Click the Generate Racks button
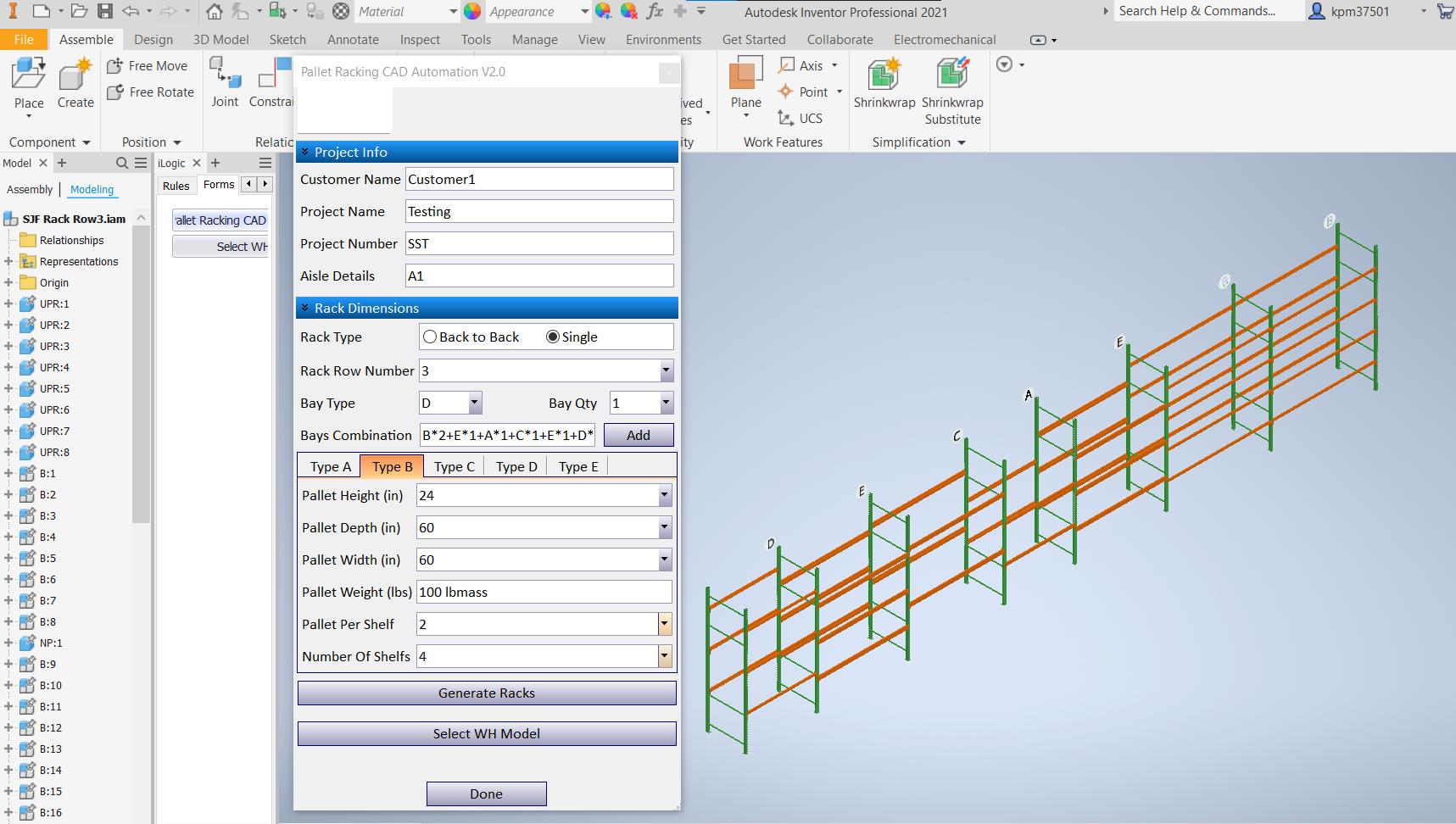The height and width of the screenshot is (824, 1456). [x=487, y=693]
